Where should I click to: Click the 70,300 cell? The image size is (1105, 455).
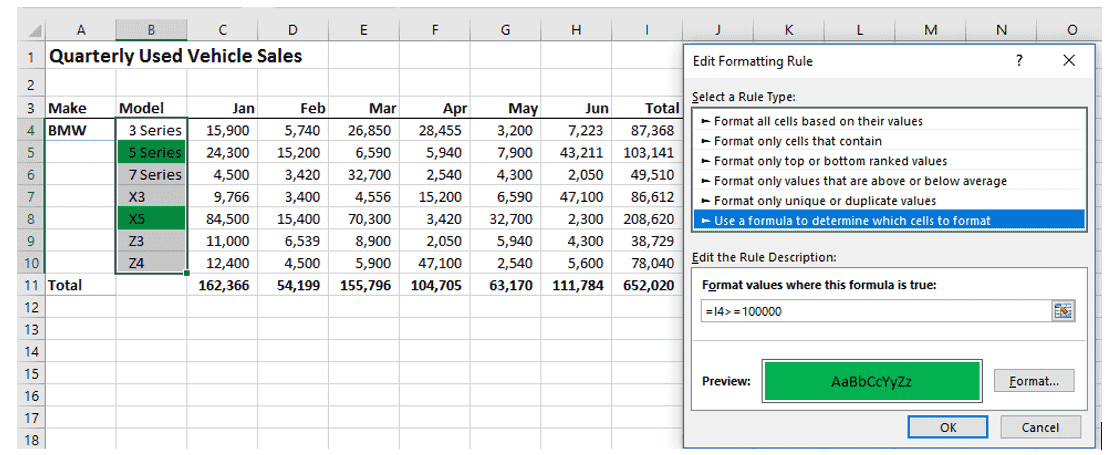[364, 218]
